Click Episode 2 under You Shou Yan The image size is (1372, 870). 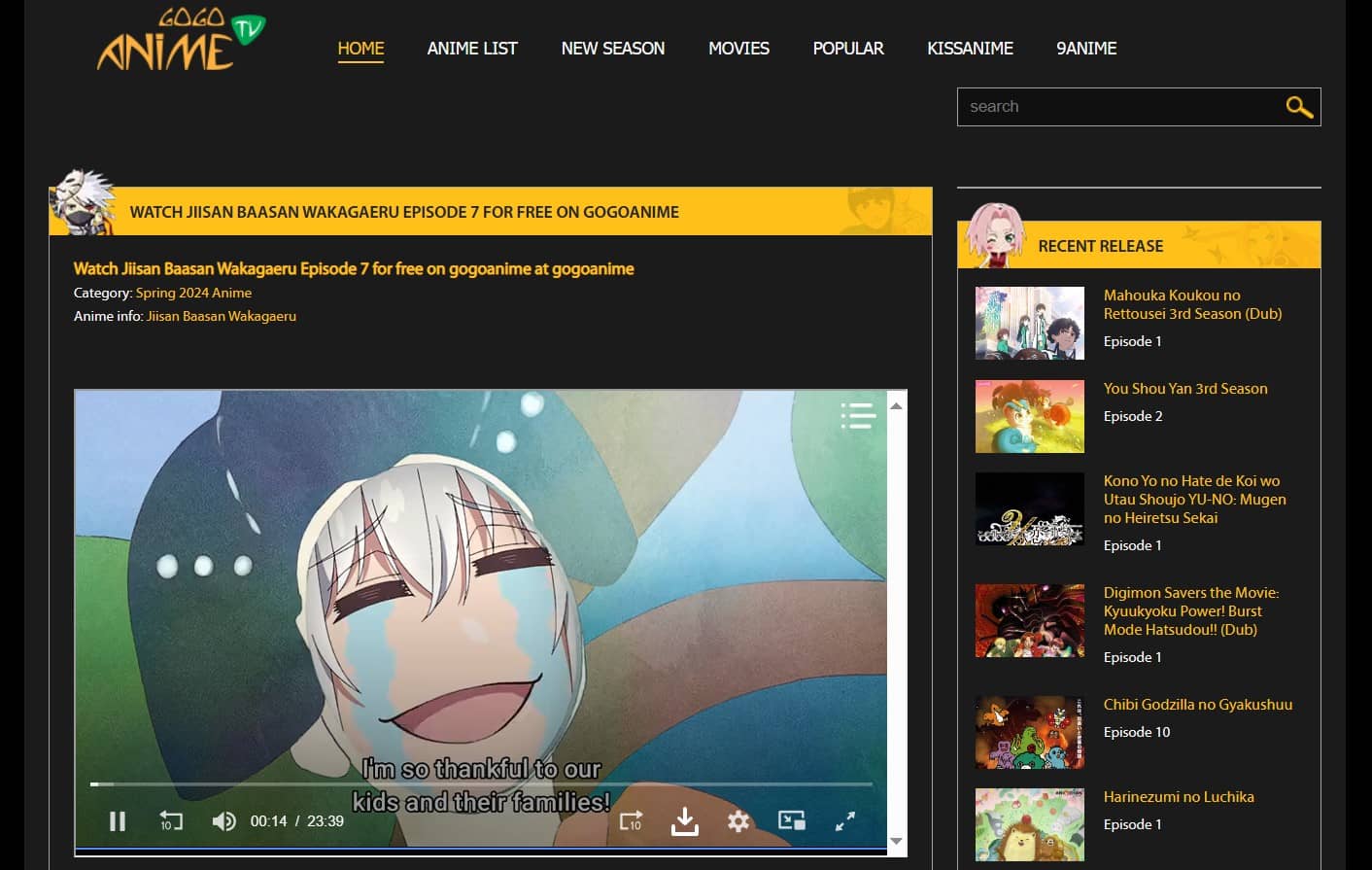coord(1133,416)
